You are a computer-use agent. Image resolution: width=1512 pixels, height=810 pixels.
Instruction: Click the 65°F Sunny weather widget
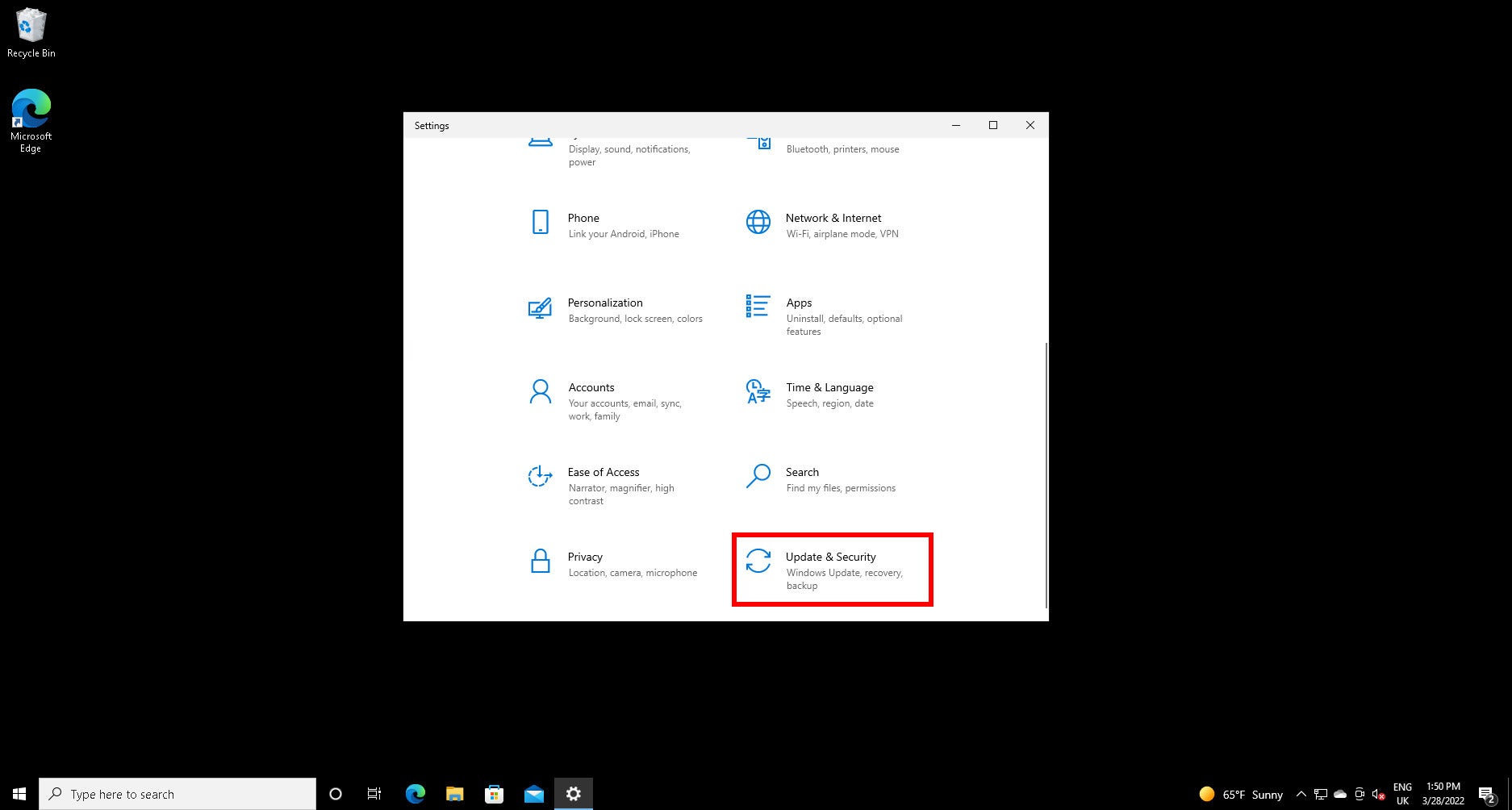pyautogui.click(x=1241, y=794)
